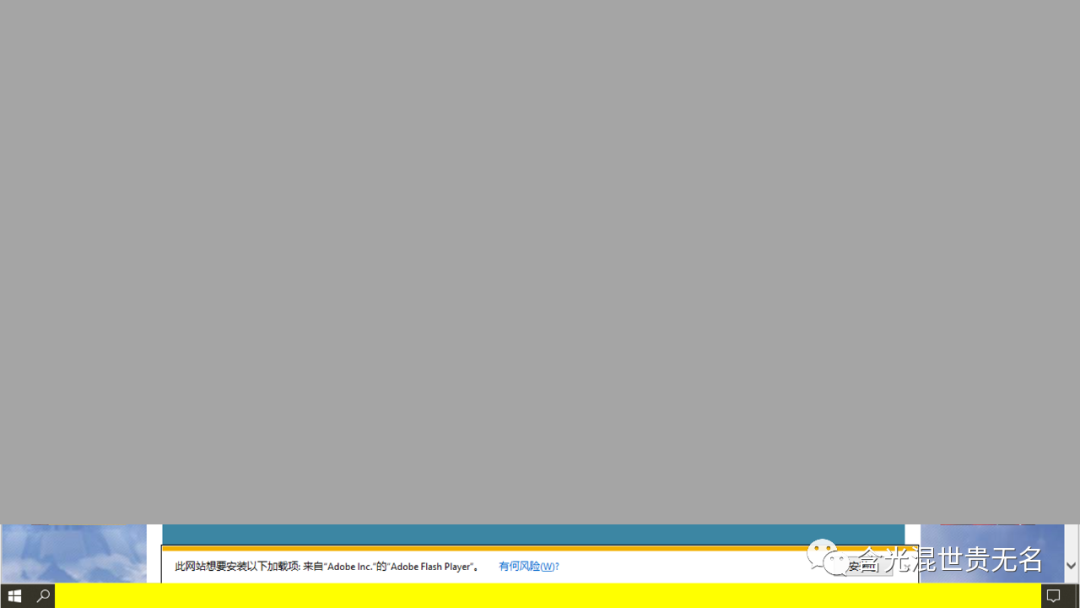Click the add-on install notification message text
Viewport: 1080px width, 608px height.
click(238, 567)
